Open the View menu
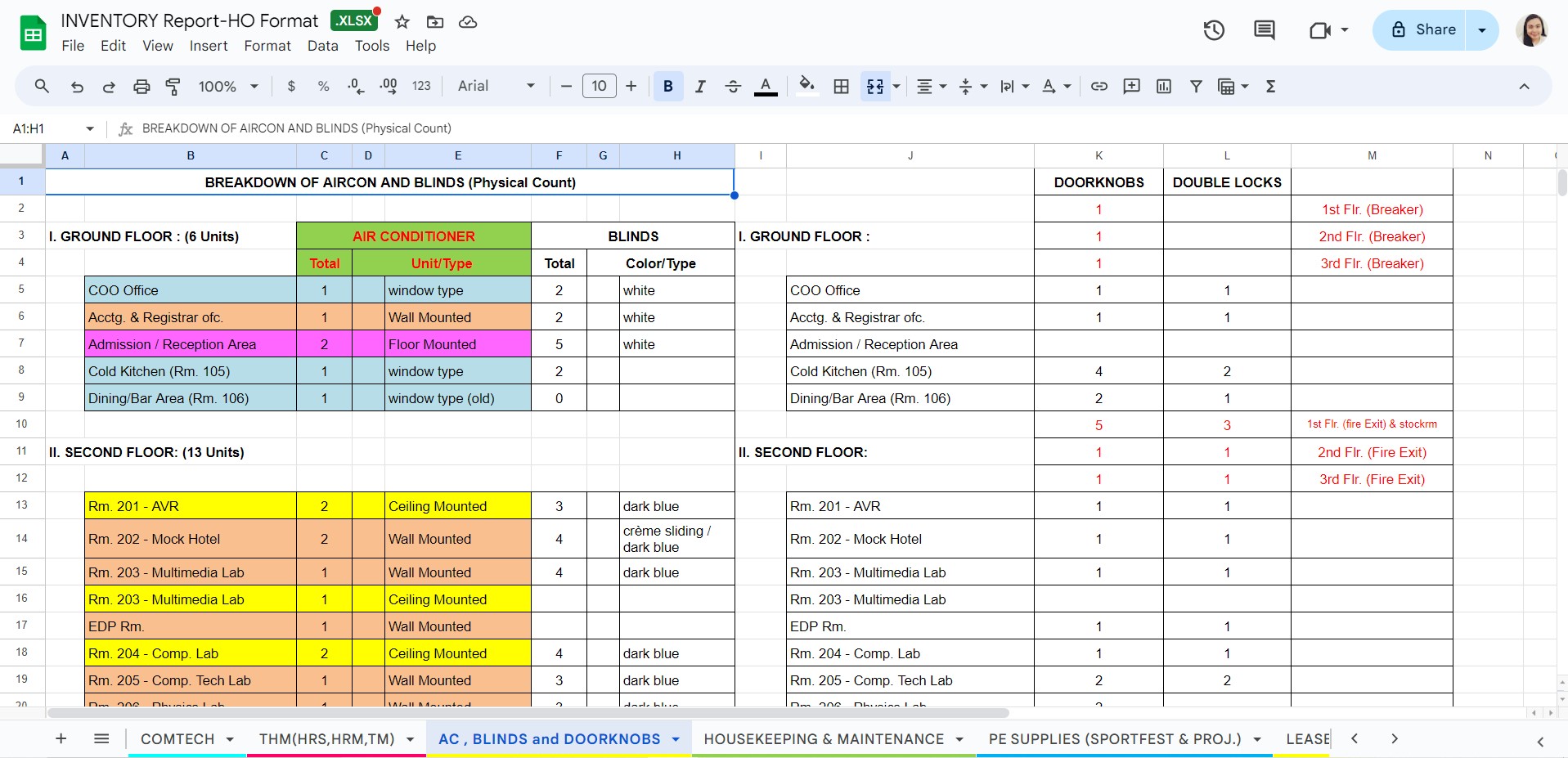This screenshot has width=1568, height=758. point(157,46)
